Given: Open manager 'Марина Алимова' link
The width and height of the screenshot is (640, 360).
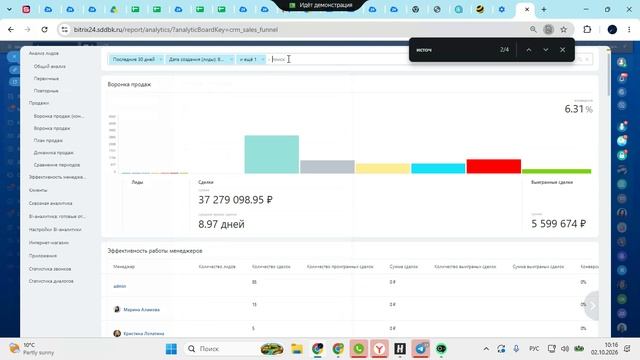Looking at the screenshot, I should (x=141, y=310).
